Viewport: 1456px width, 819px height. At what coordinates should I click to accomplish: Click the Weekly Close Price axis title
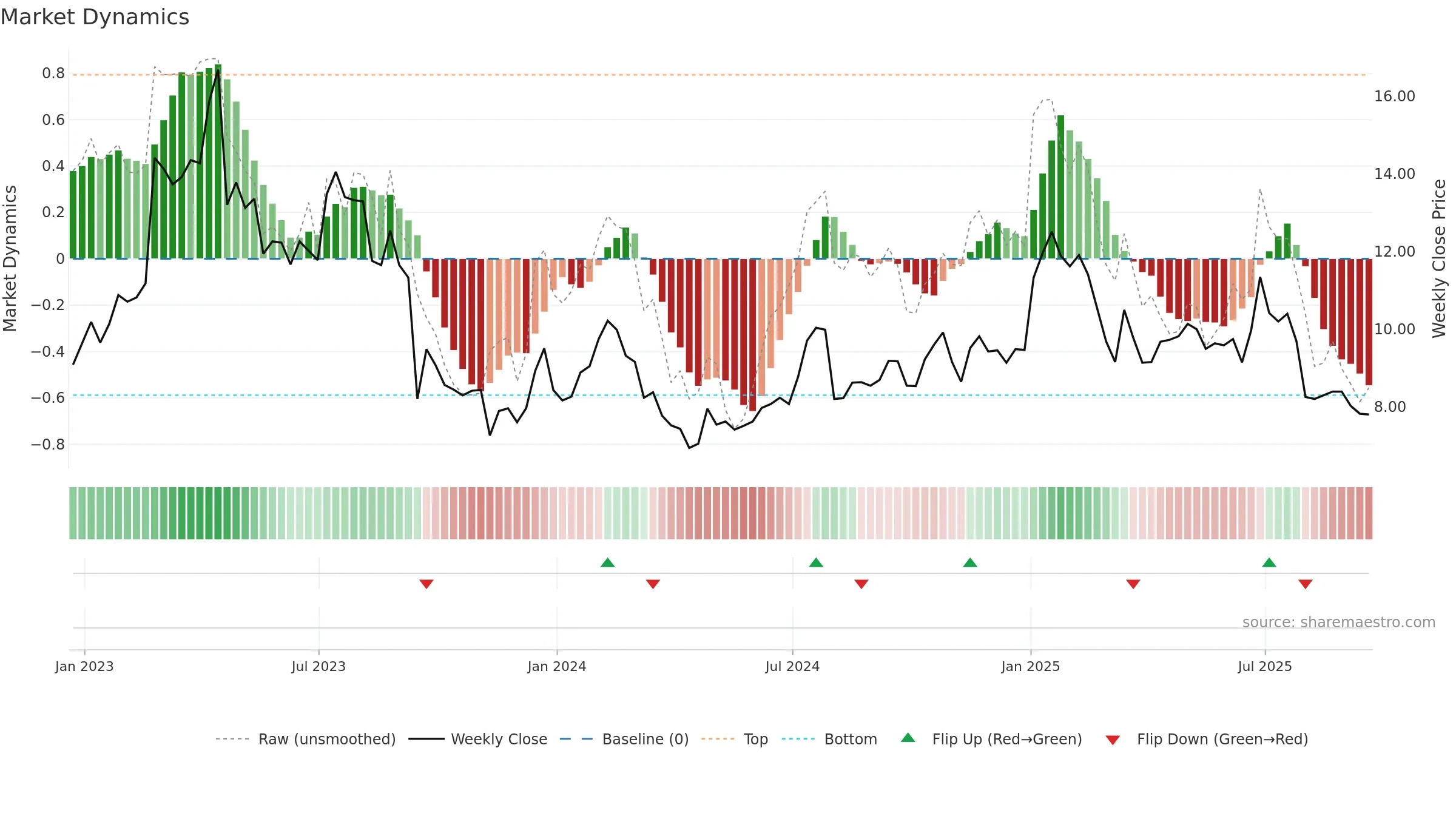1439,258
